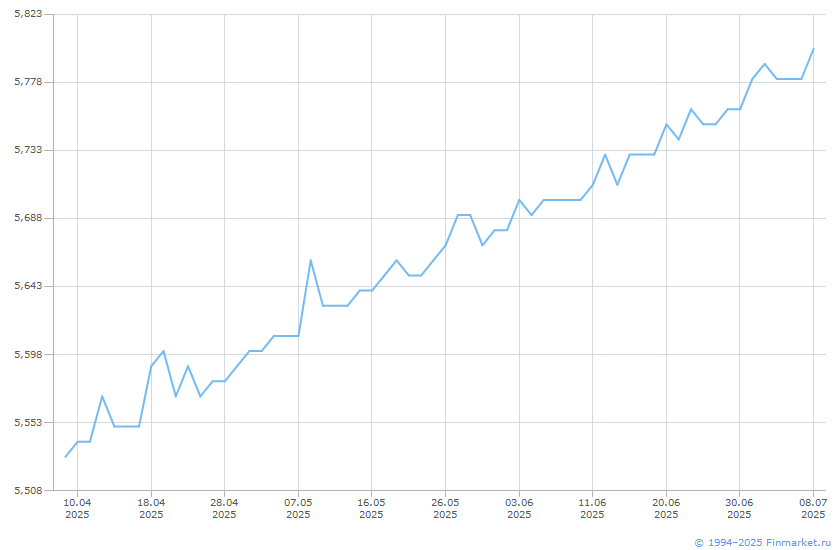Click the 11.06 2025 date label
The width and height of the screenshot is (840, 550).
pyautogui.click(x=592, y=509)
